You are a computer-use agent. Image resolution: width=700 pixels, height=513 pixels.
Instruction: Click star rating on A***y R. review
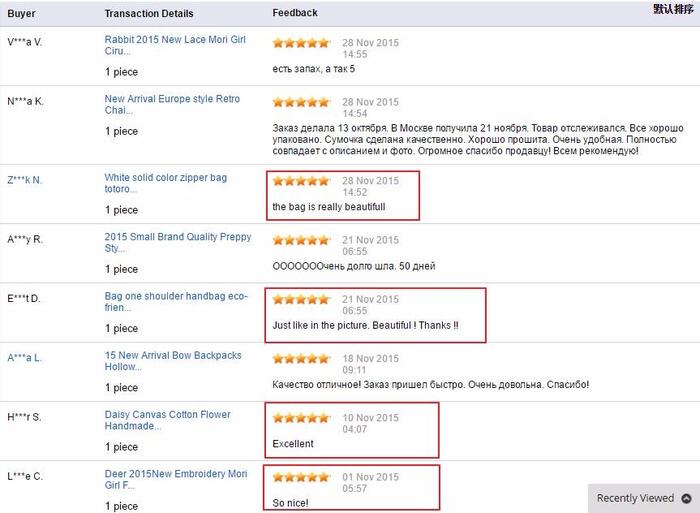301,240
